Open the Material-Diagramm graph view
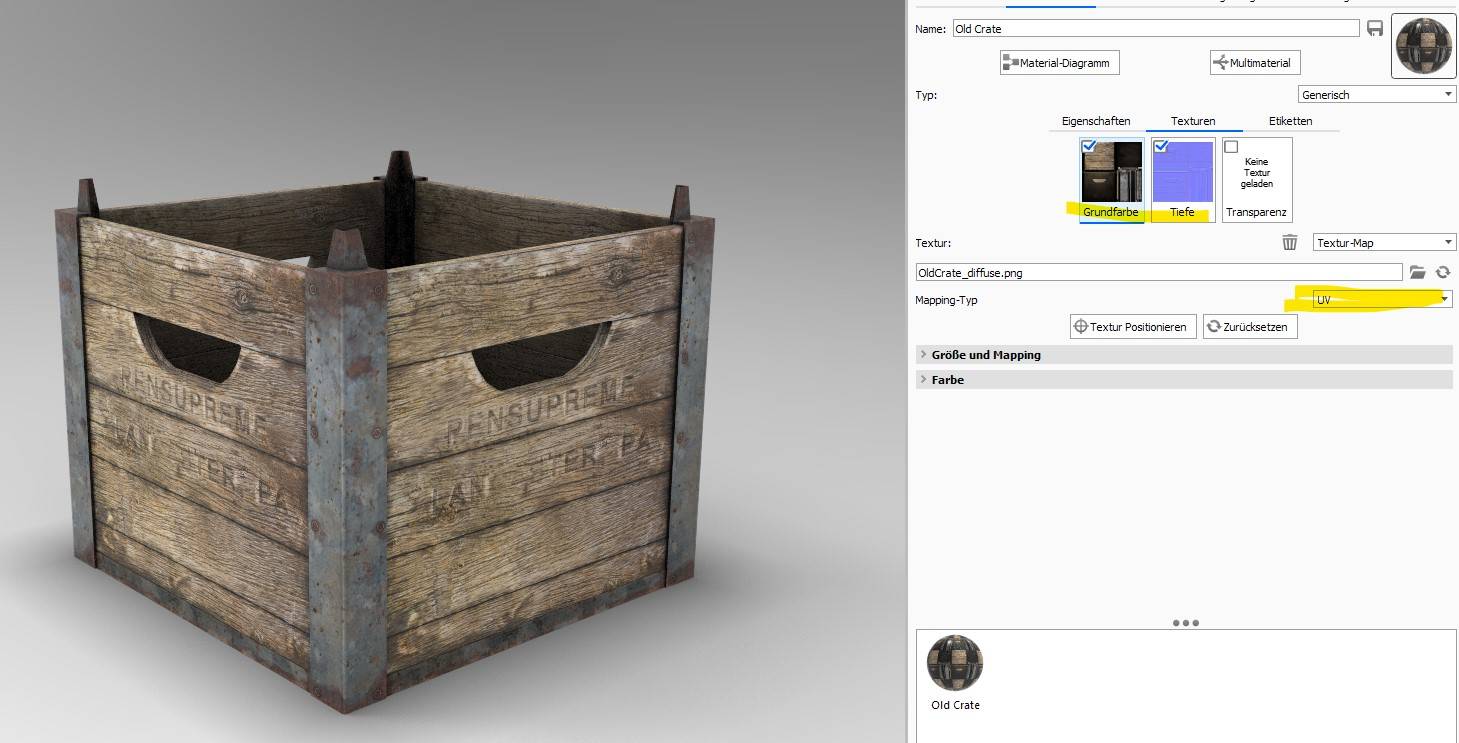1459x743 pixels. (x=1060, y=63)
